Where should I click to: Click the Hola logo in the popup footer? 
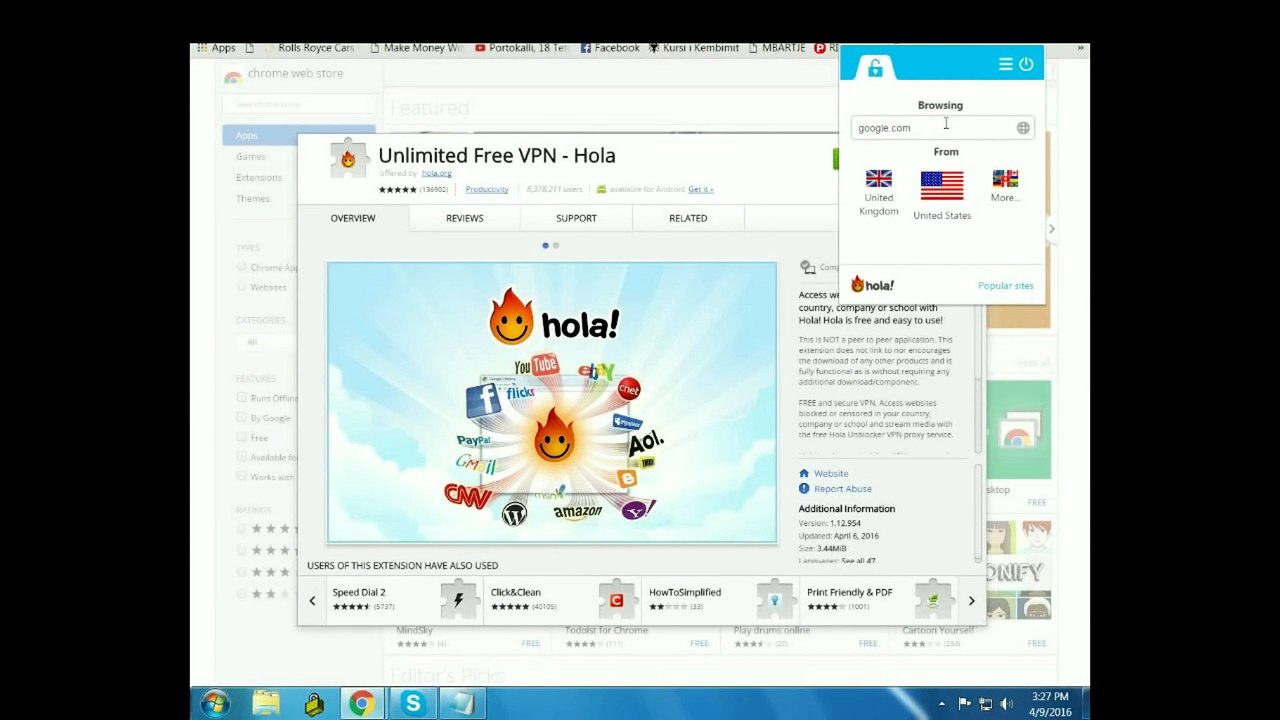click(x=872, y=285)
